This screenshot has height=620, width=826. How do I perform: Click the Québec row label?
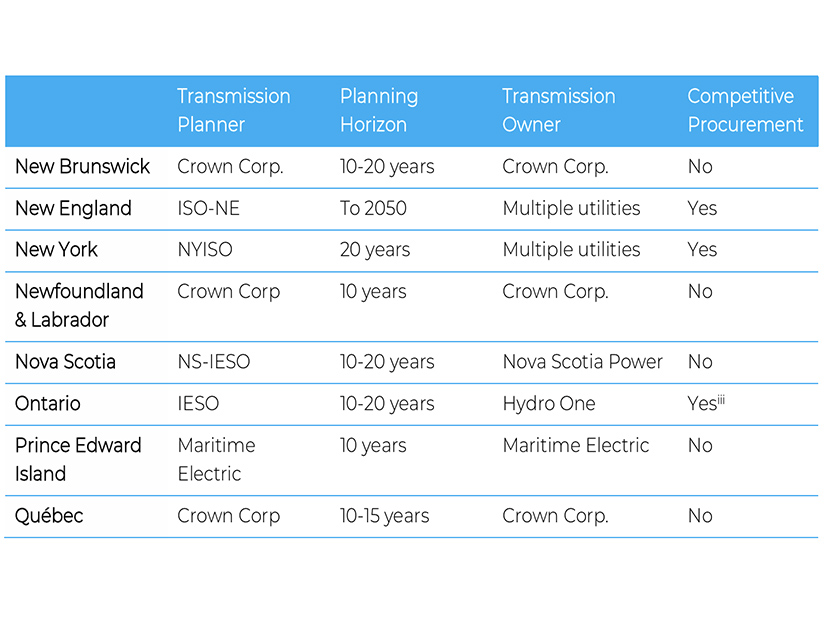[x=49, y=516]
